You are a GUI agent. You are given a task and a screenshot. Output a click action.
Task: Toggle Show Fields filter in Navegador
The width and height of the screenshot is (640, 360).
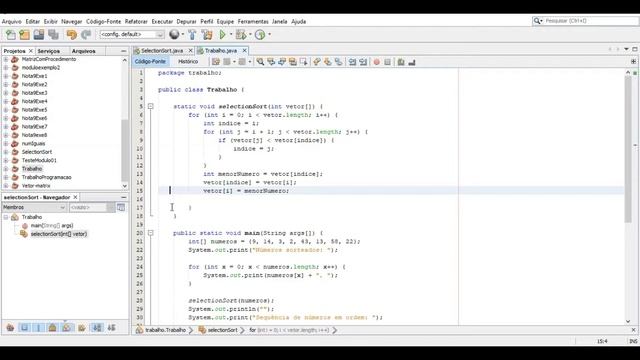tap(24, 327)
